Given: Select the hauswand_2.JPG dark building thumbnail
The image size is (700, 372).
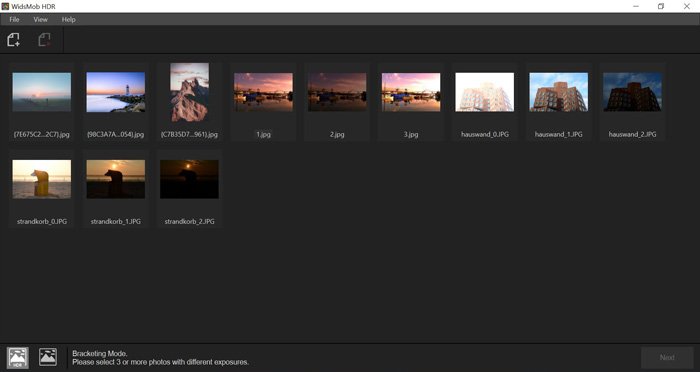Looking at the screenshot, I should pyautogui.click(x=632, y=92).
